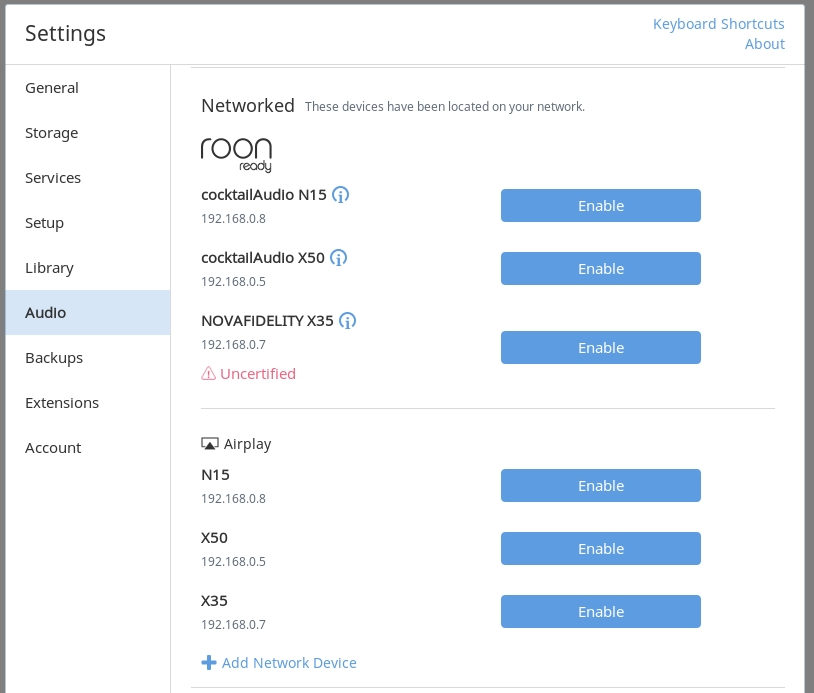Click the Airplay icon
Viewport: 814px width, 693px height.
tap(210, 444)
